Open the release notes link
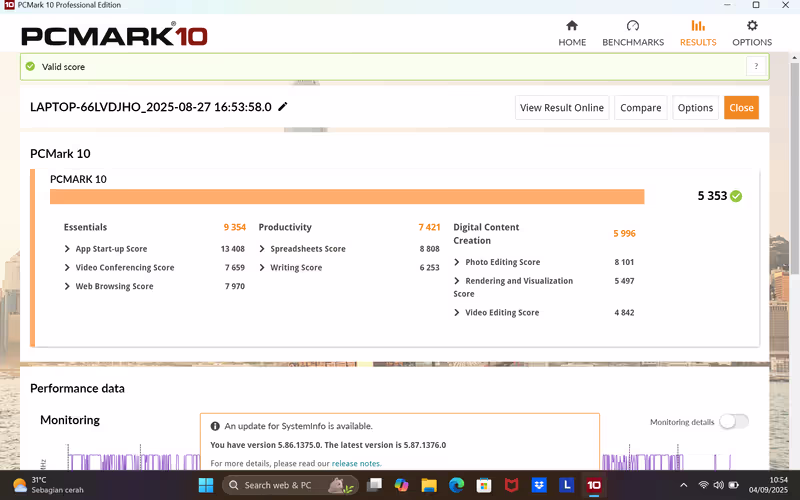Screen dimensions: 800x500 tap(356, 464)
